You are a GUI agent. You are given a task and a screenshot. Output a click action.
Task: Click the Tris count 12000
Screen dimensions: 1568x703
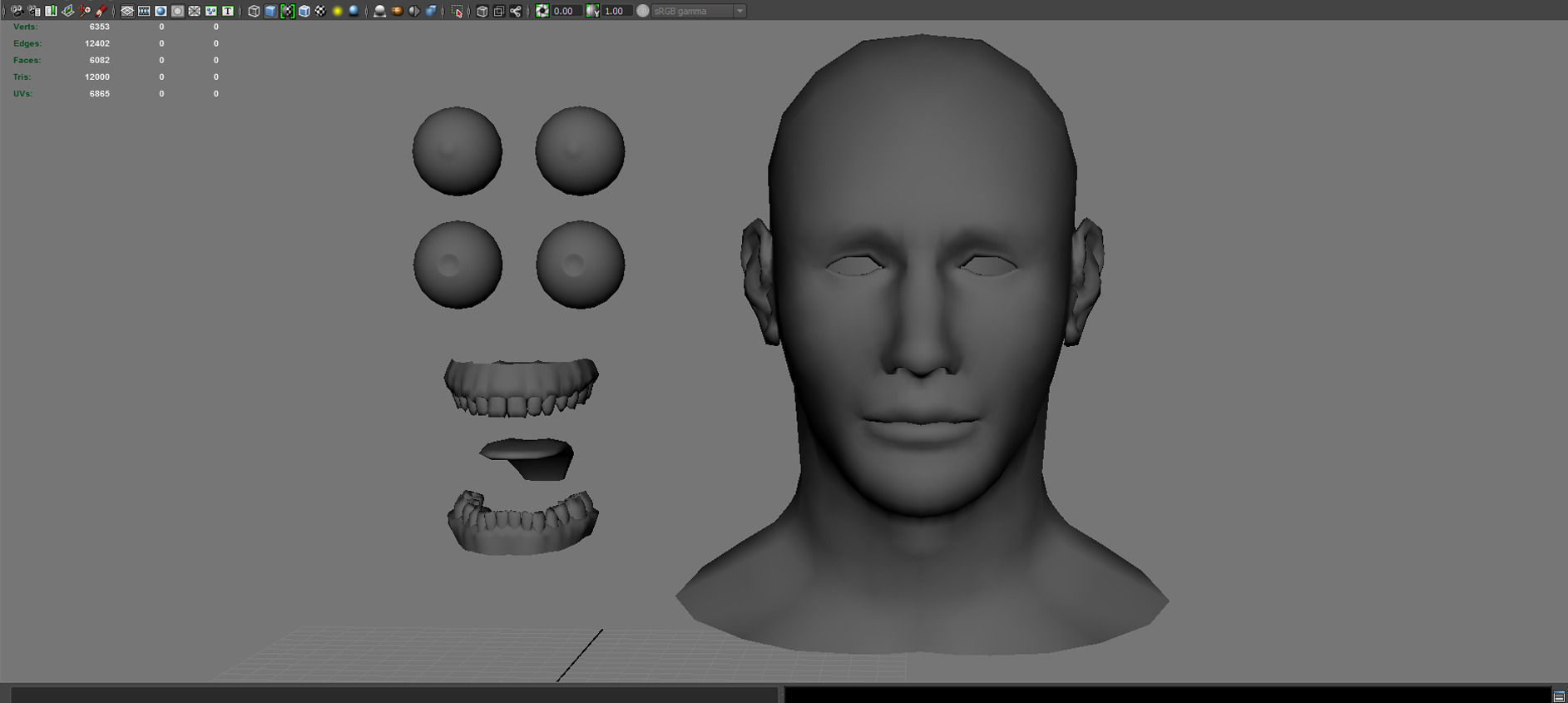tap(97, 77)
